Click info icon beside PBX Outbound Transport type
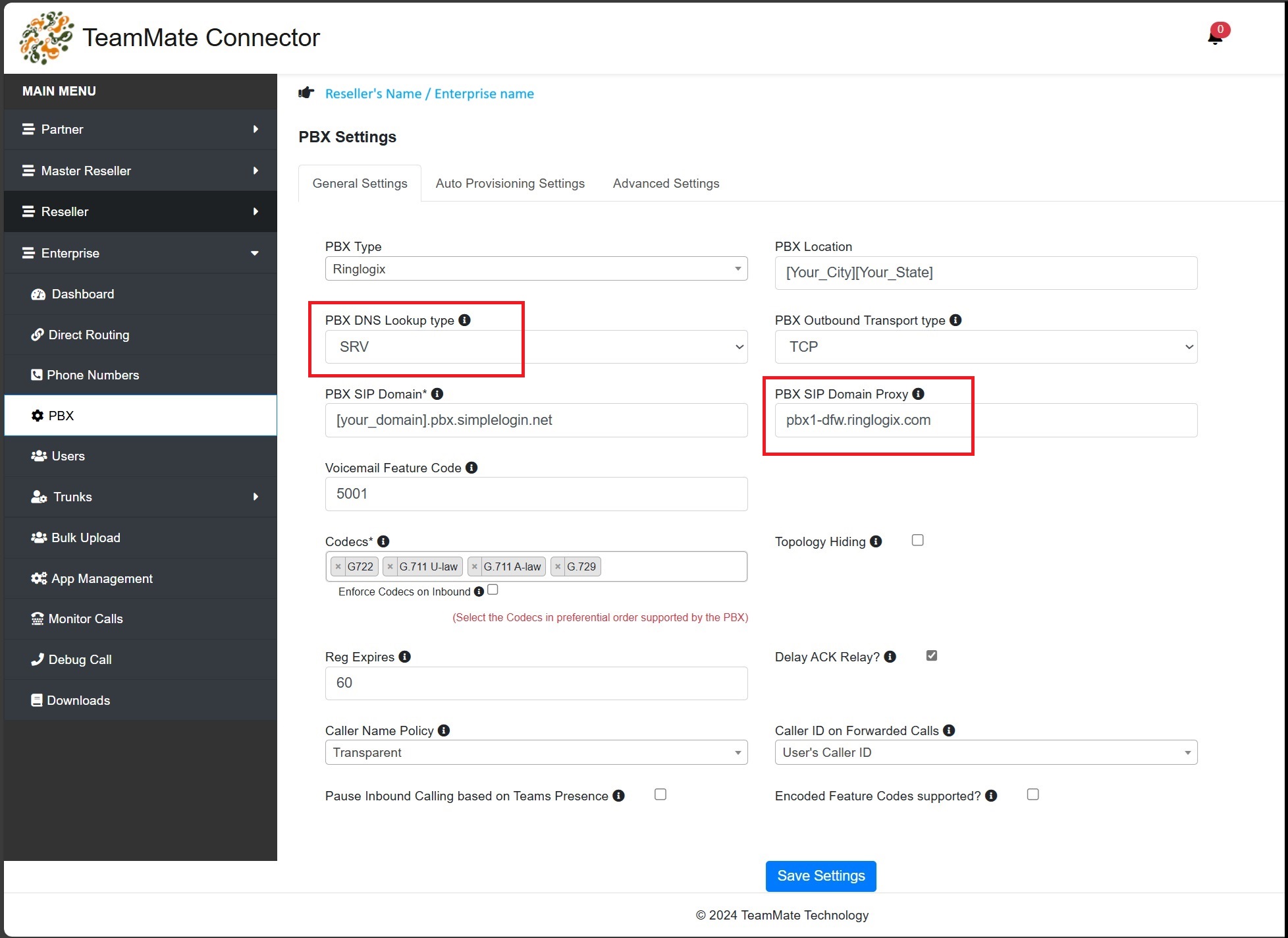The image size is (1288, 938). pos(956,320)
